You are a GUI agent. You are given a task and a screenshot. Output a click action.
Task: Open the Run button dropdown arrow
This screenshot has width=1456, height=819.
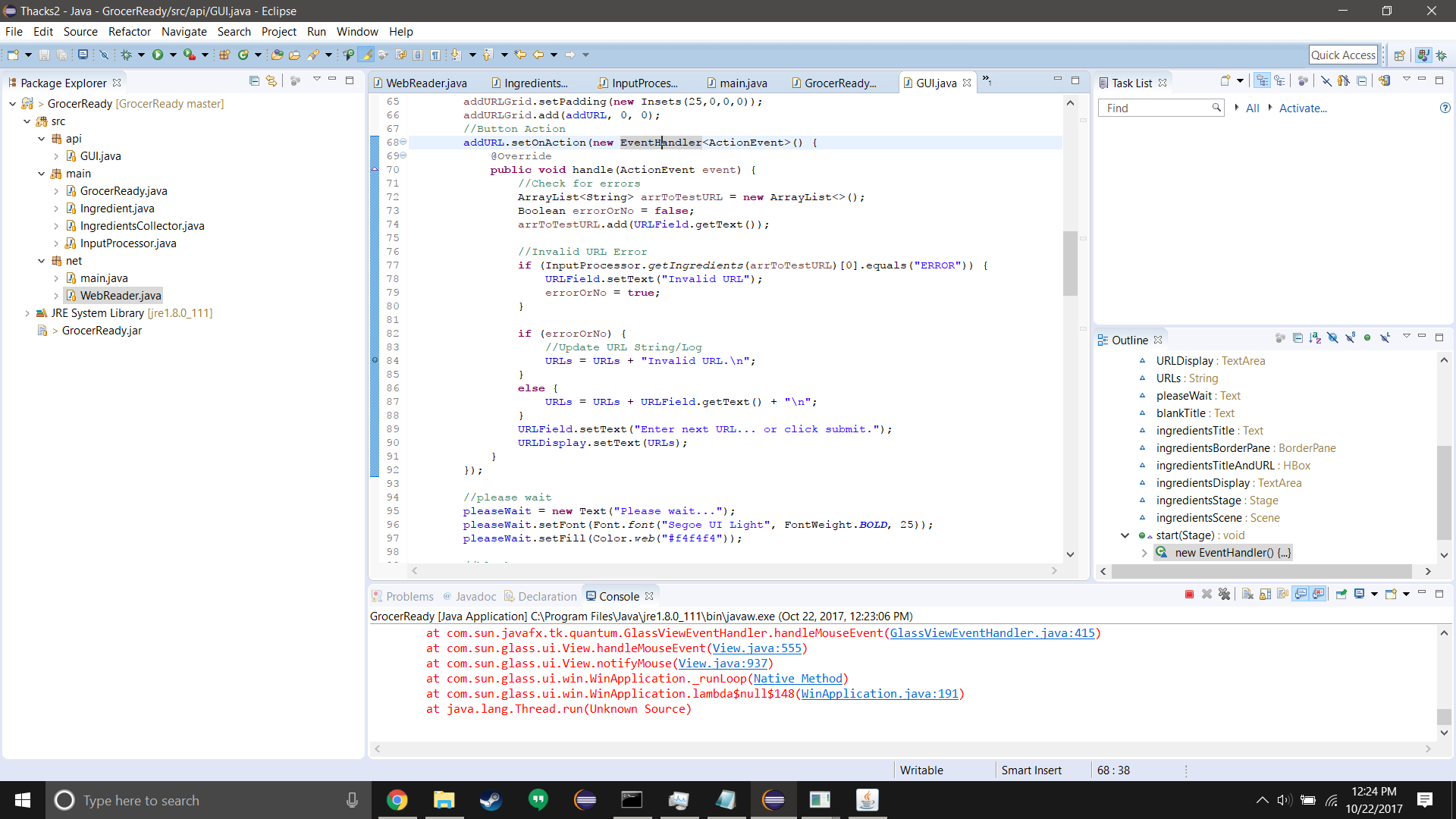click(173, 55)
